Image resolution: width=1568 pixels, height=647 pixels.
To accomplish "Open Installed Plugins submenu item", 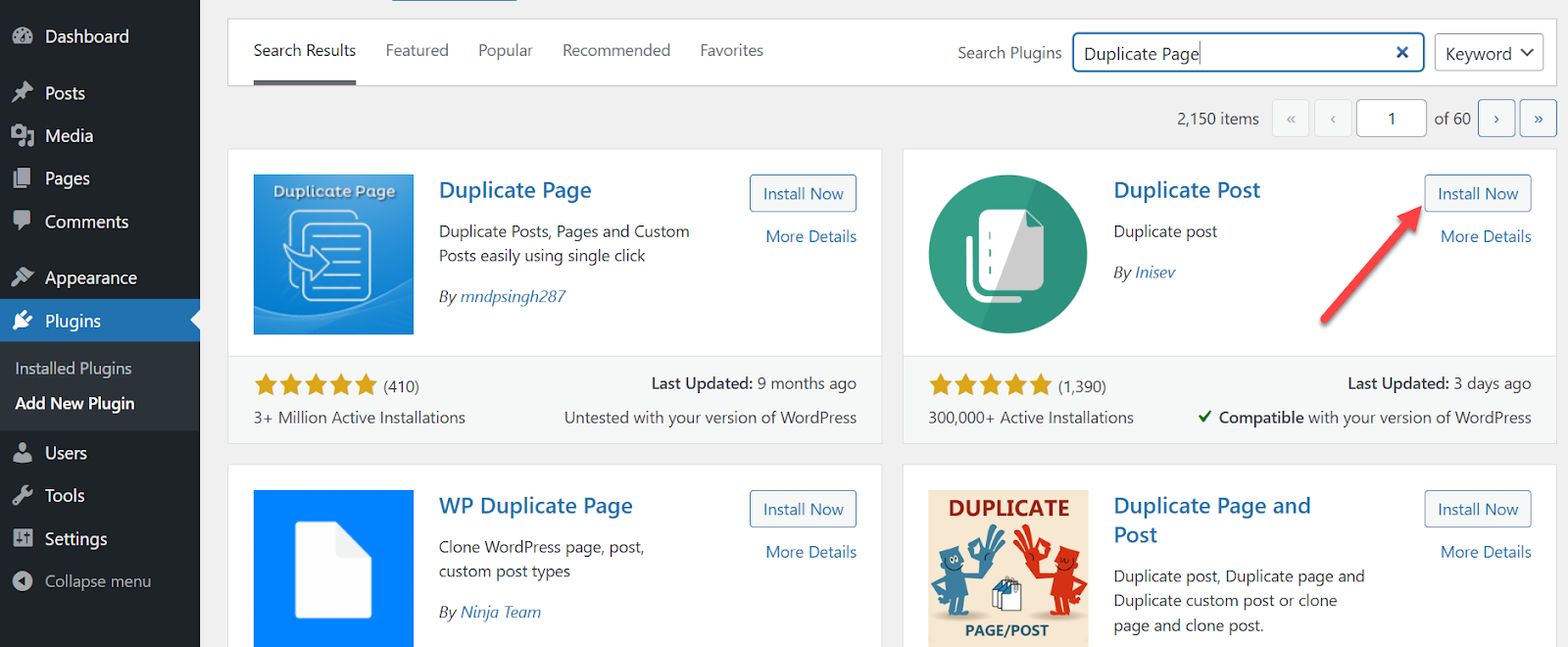I will coord(73,369).
